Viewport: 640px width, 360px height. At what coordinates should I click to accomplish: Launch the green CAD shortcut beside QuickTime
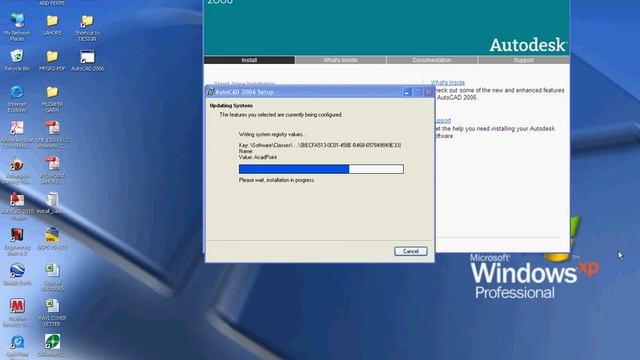point(52,346)
